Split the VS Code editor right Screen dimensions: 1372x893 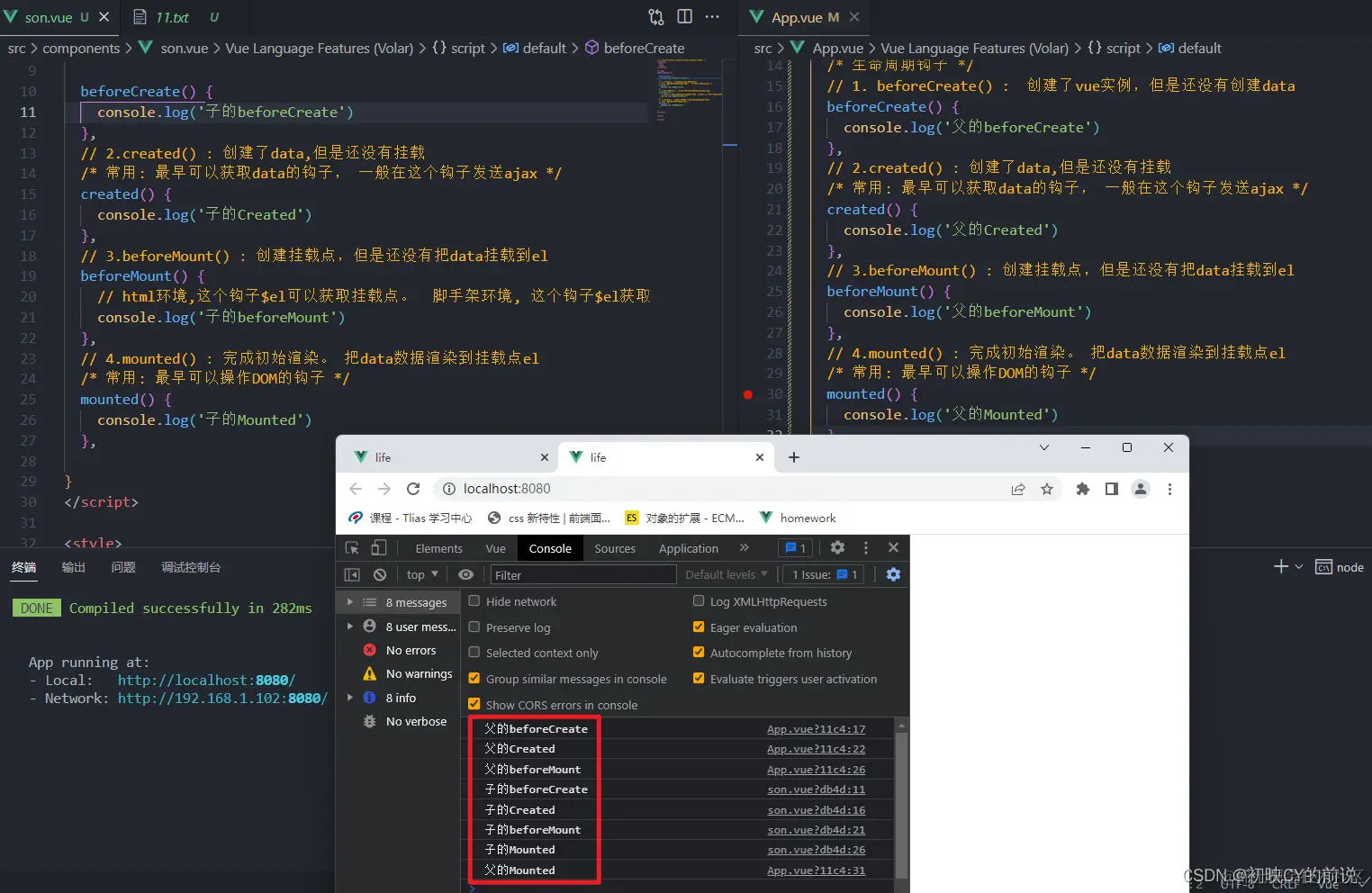(x=684, y=16)
